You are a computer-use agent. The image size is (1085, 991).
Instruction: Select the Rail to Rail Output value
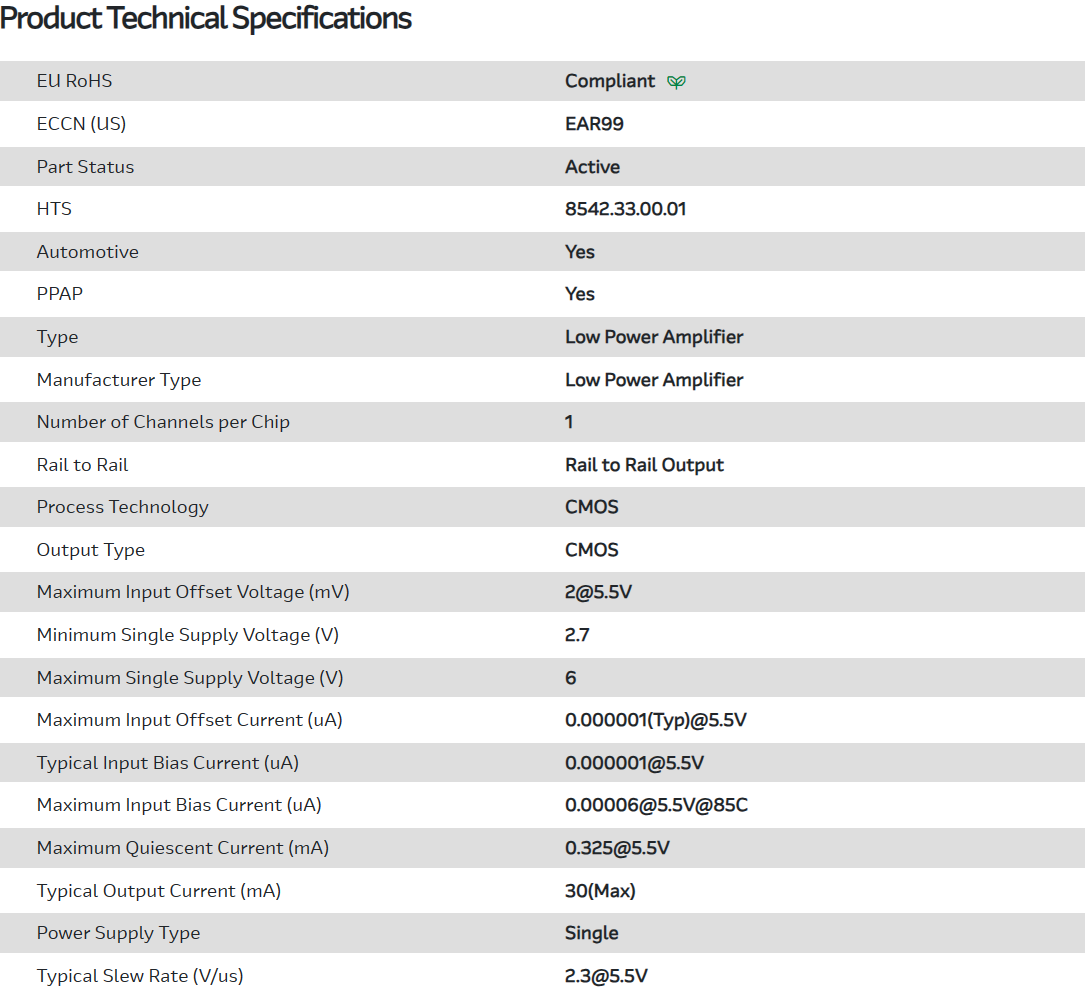[644, 465]
